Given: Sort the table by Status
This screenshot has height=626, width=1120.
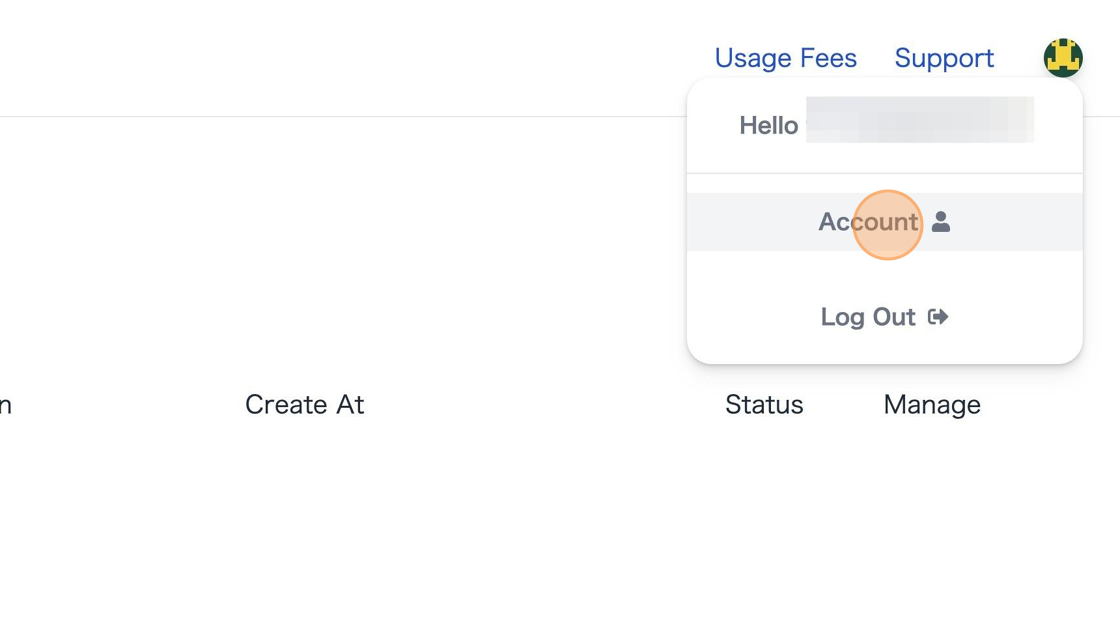Looking at the screenshot, I should coord(764,404).
